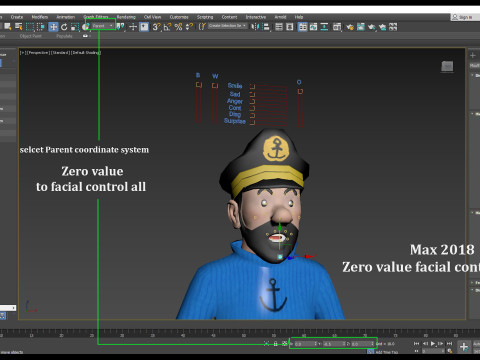
Task: Toggle Angle Snap
Action: tap(167, 27)
